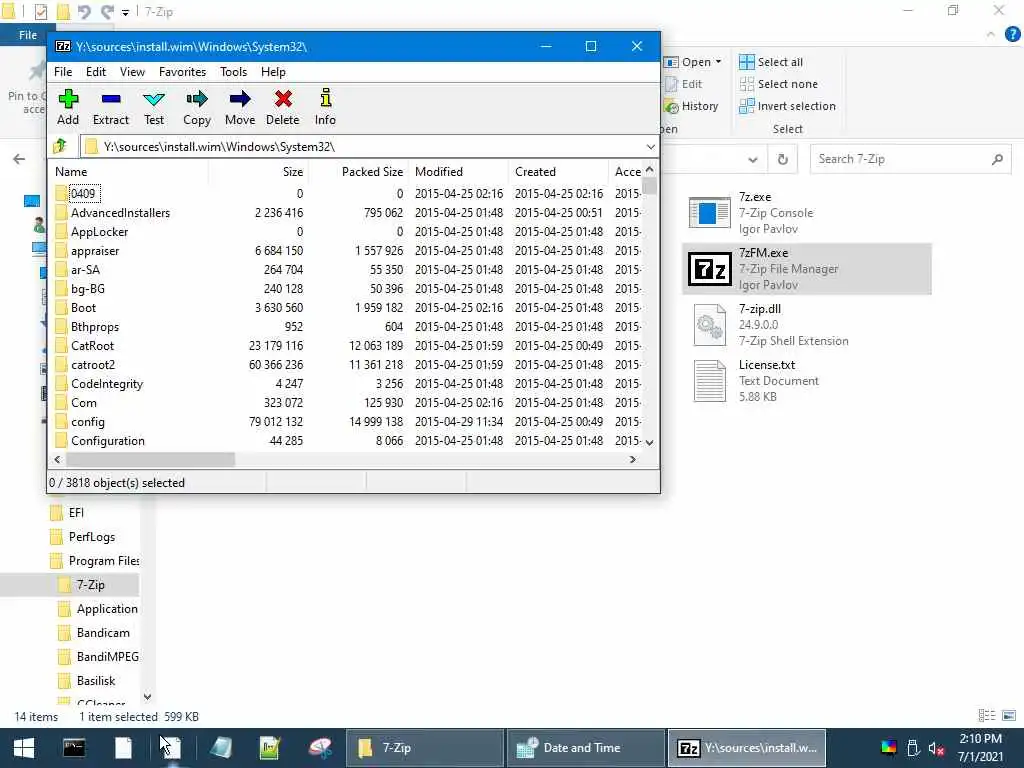Viewport: 1024px width, 768px height.
Task: Click Select all in Explorer ribbon
Action: 771,62
